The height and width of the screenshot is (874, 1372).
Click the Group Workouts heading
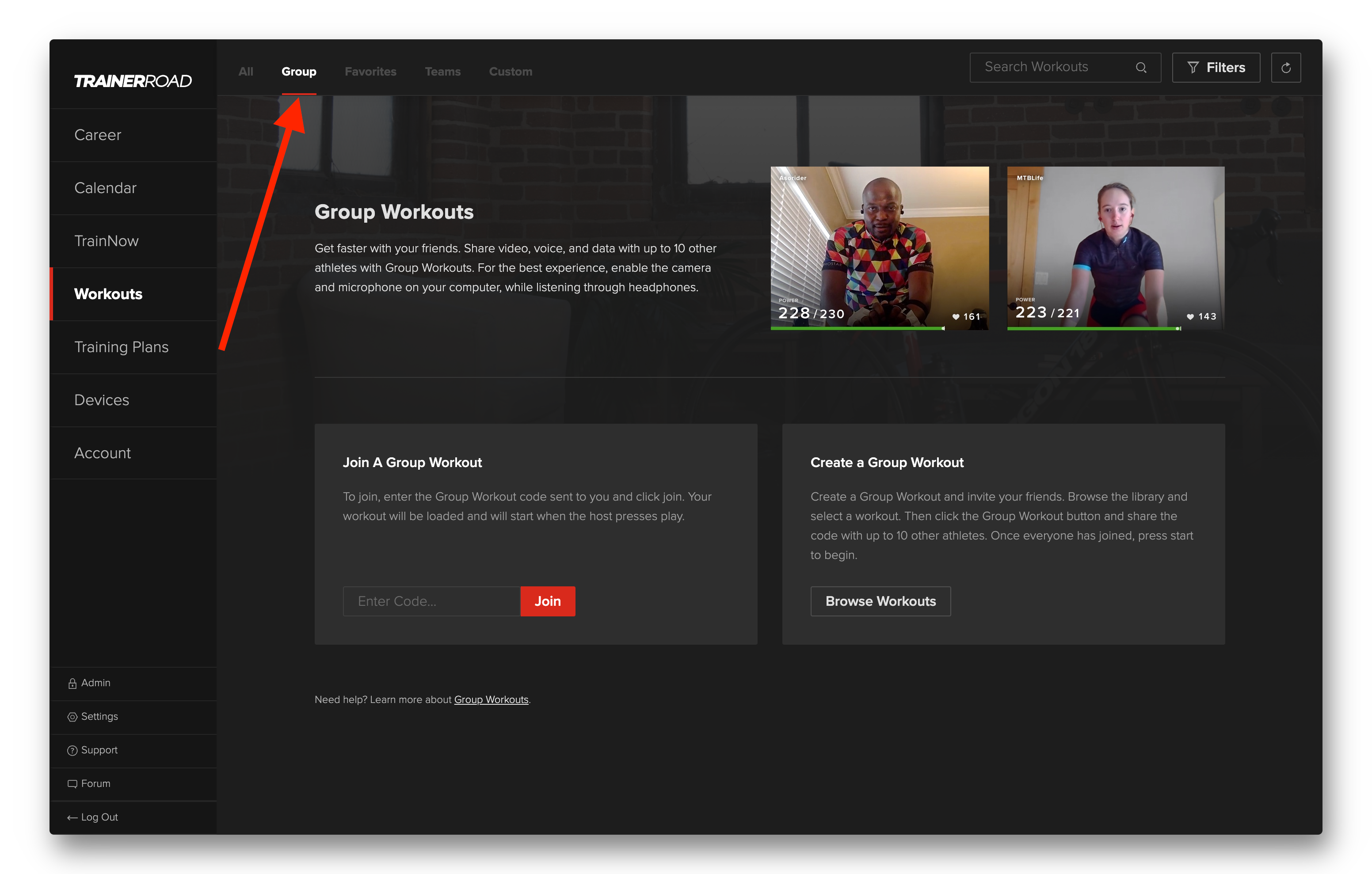[x=394, y=212]
